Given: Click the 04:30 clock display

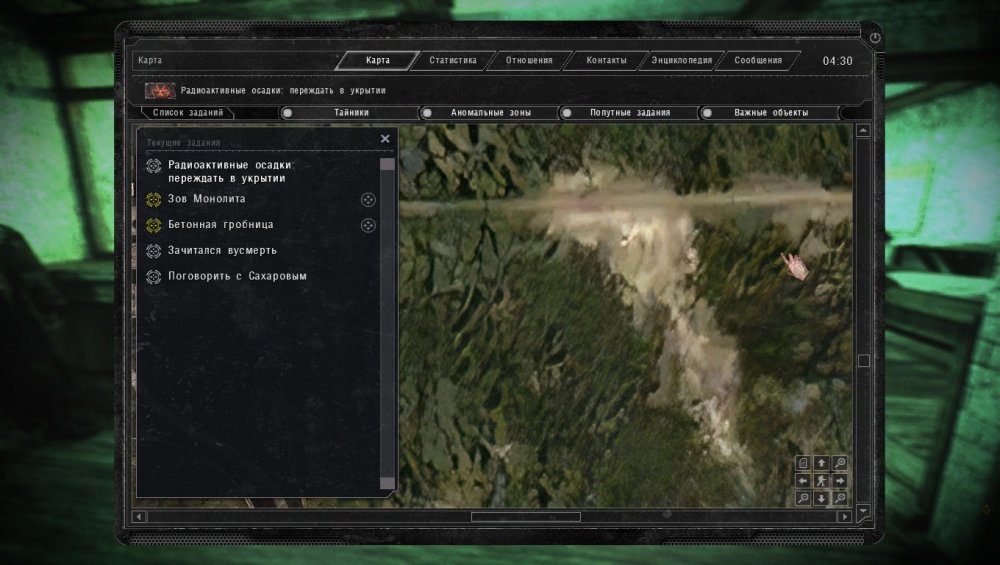Looking at the screenshot, I should (837, 61).
